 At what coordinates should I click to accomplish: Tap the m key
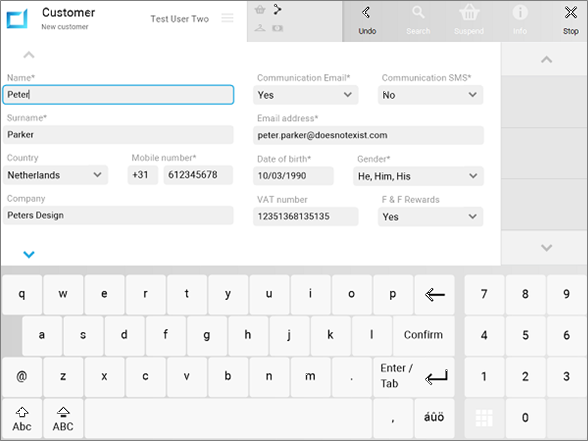(310, 377)
